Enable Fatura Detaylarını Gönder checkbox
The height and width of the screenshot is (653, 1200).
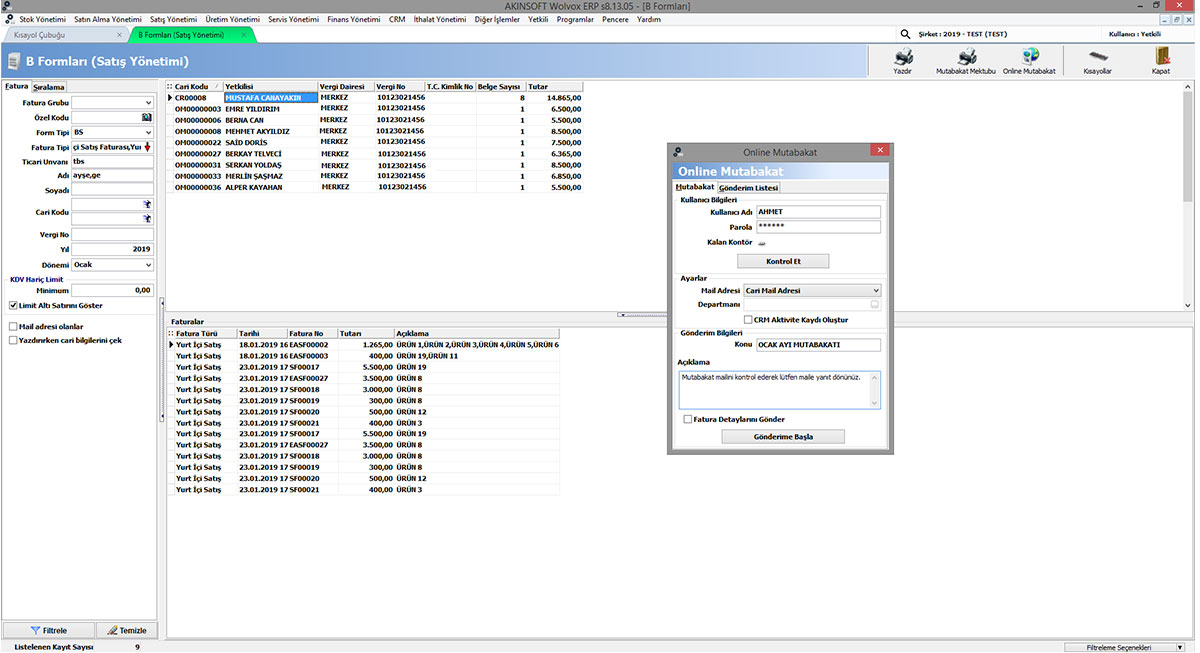(x=687, y=419)
